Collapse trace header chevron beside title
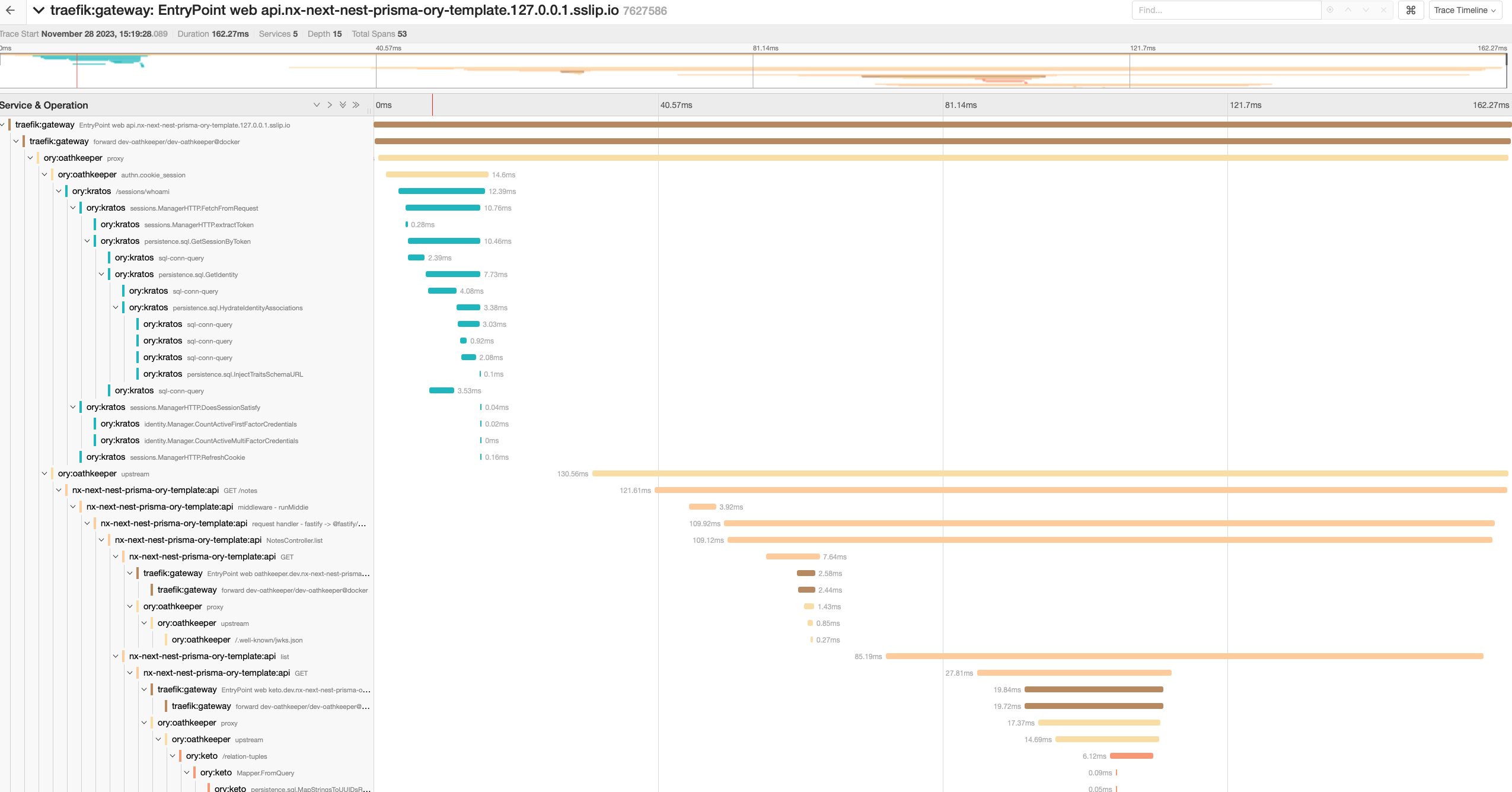 (39, 10)
